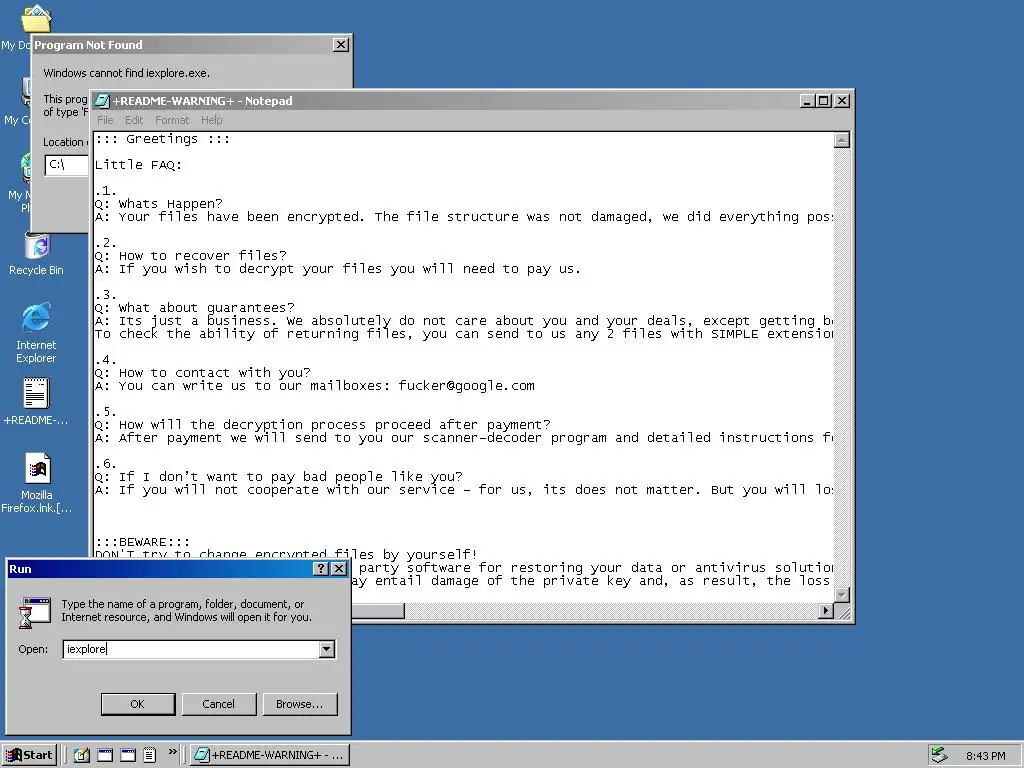Click the Run dialog hourglass program icon
The height and width of the screenshot is (768, 1024).
point(35,612)
